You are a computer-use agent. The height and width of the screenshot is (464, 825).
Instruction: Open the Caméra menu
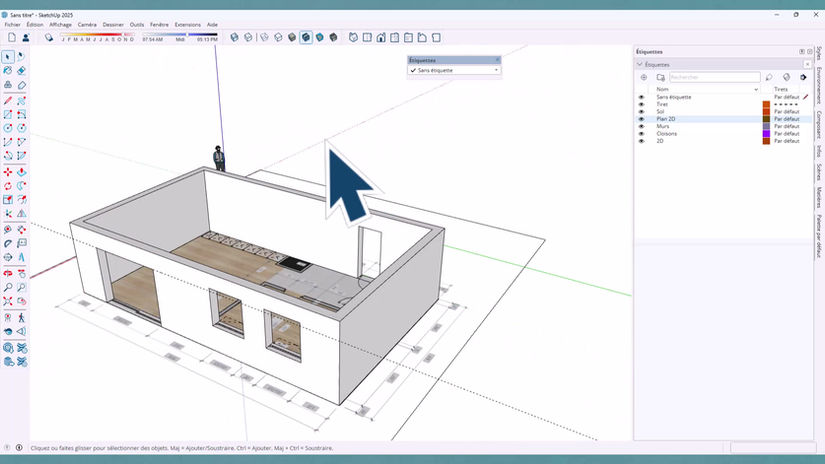click(x=87, y=25)
